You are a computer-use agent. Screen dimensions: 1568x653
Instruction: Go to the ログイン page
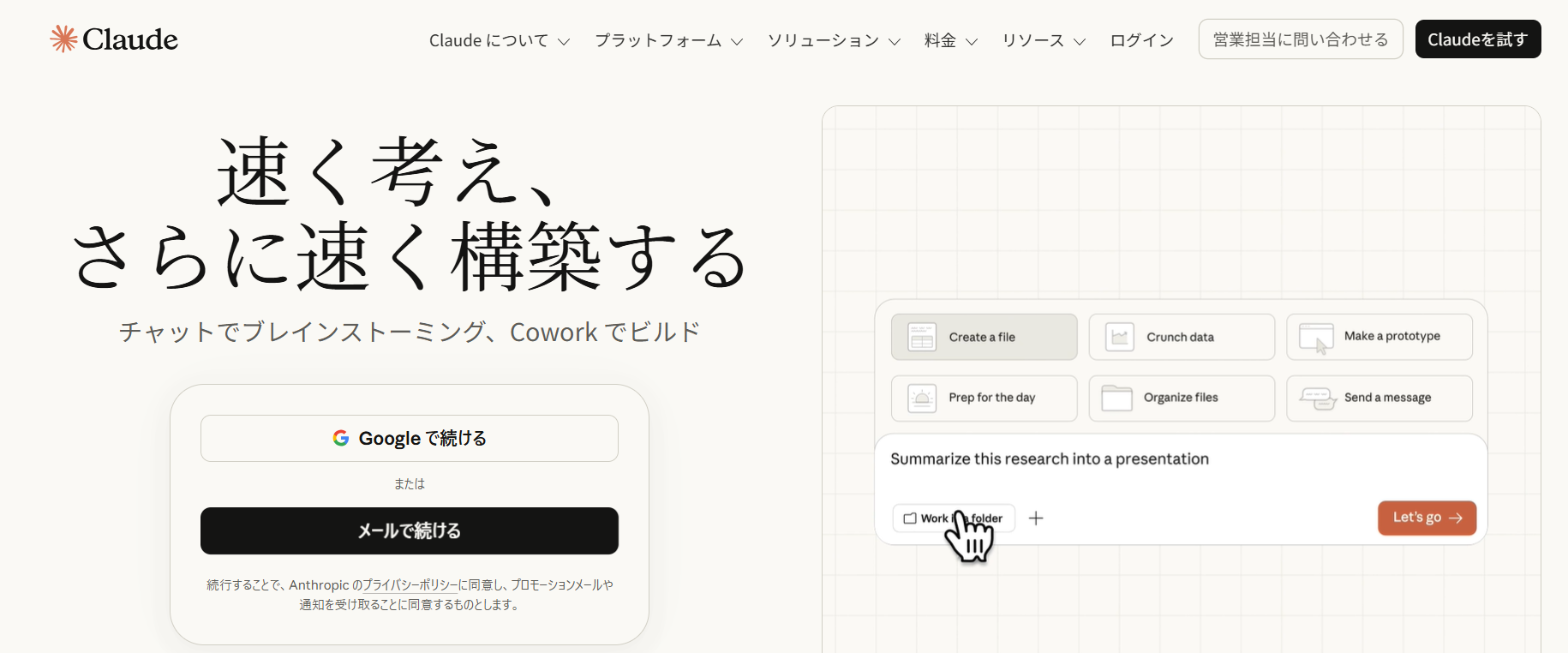click(1142, 40)
